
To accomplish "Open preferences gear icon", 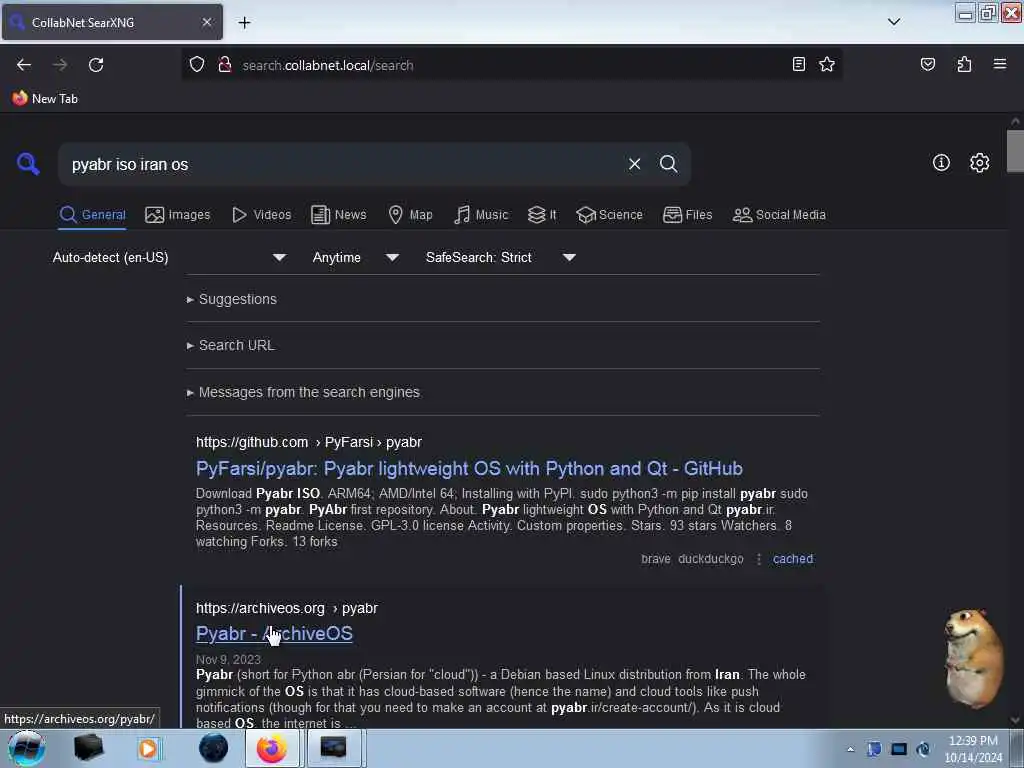I will pos(979,163).
